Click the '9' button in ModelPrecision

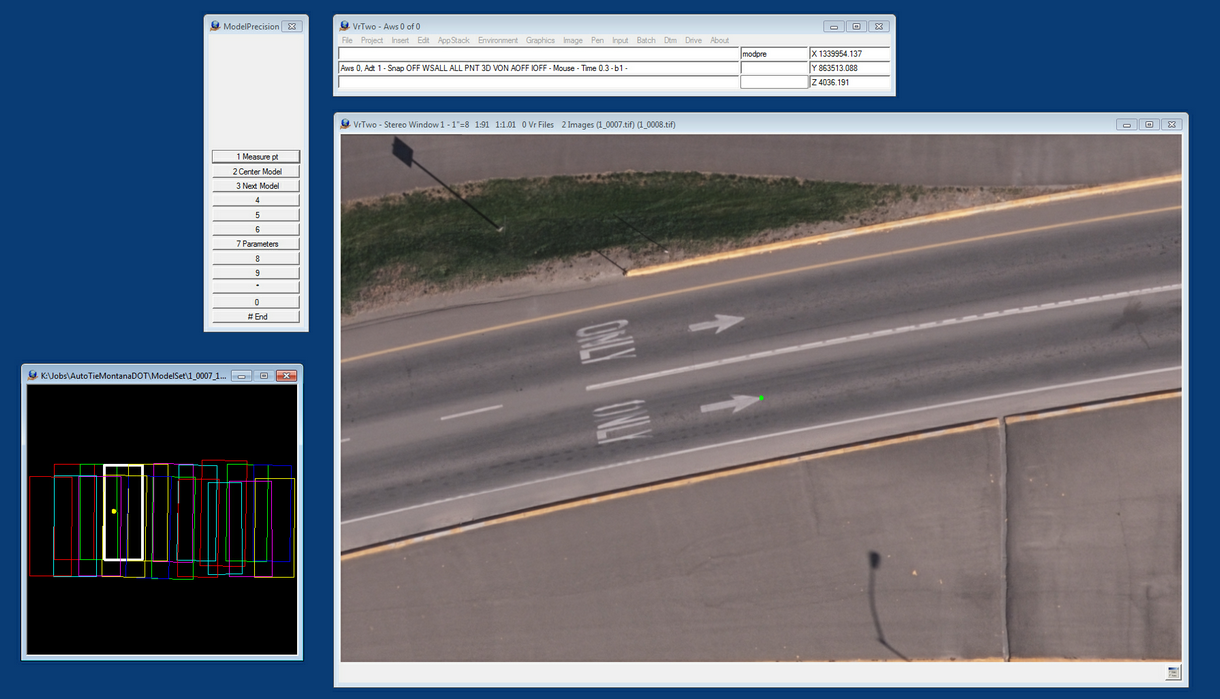[x=256, y=273]
